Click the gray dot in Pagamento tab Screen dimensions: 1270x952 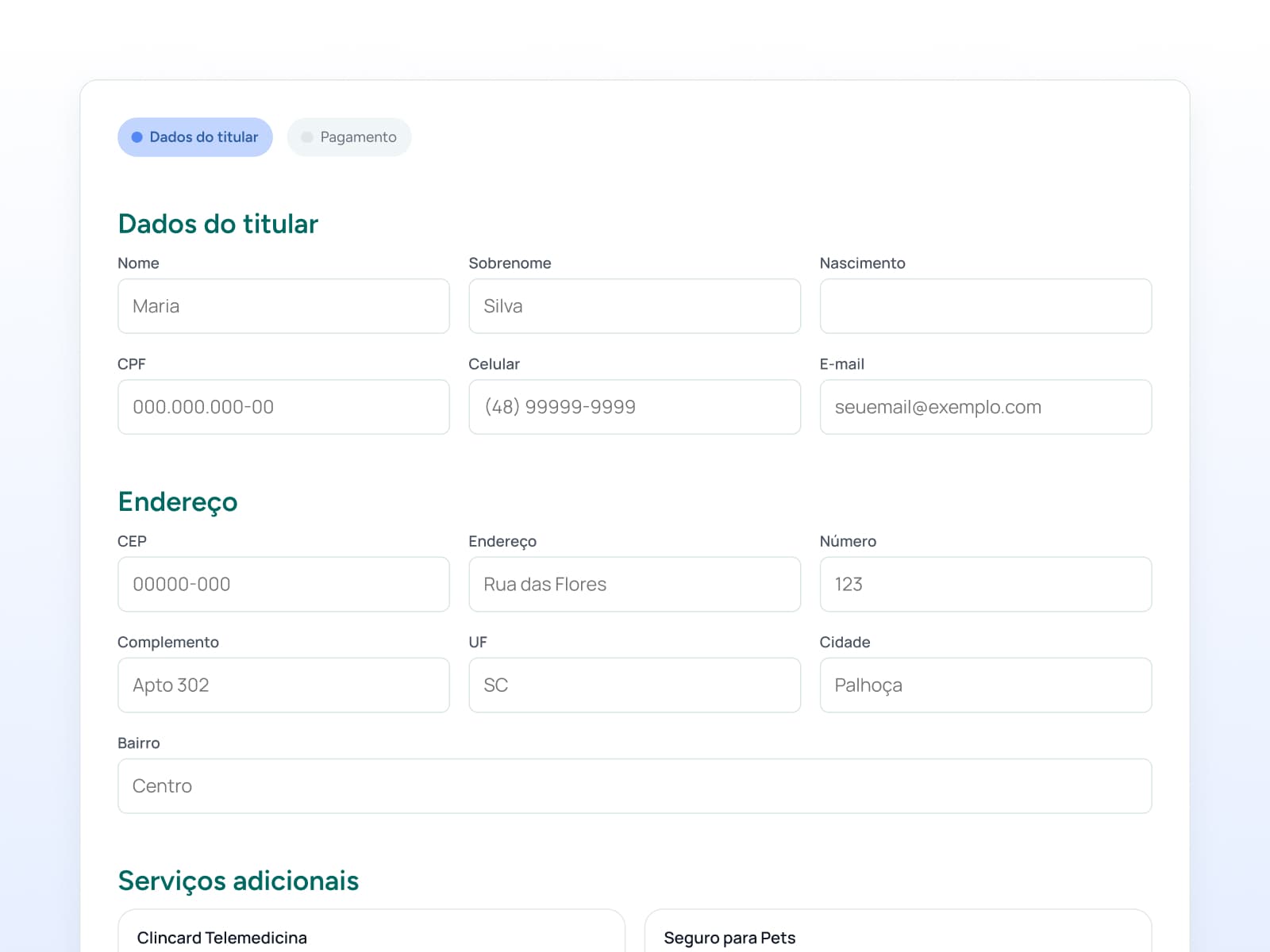[x=307, y=137]
